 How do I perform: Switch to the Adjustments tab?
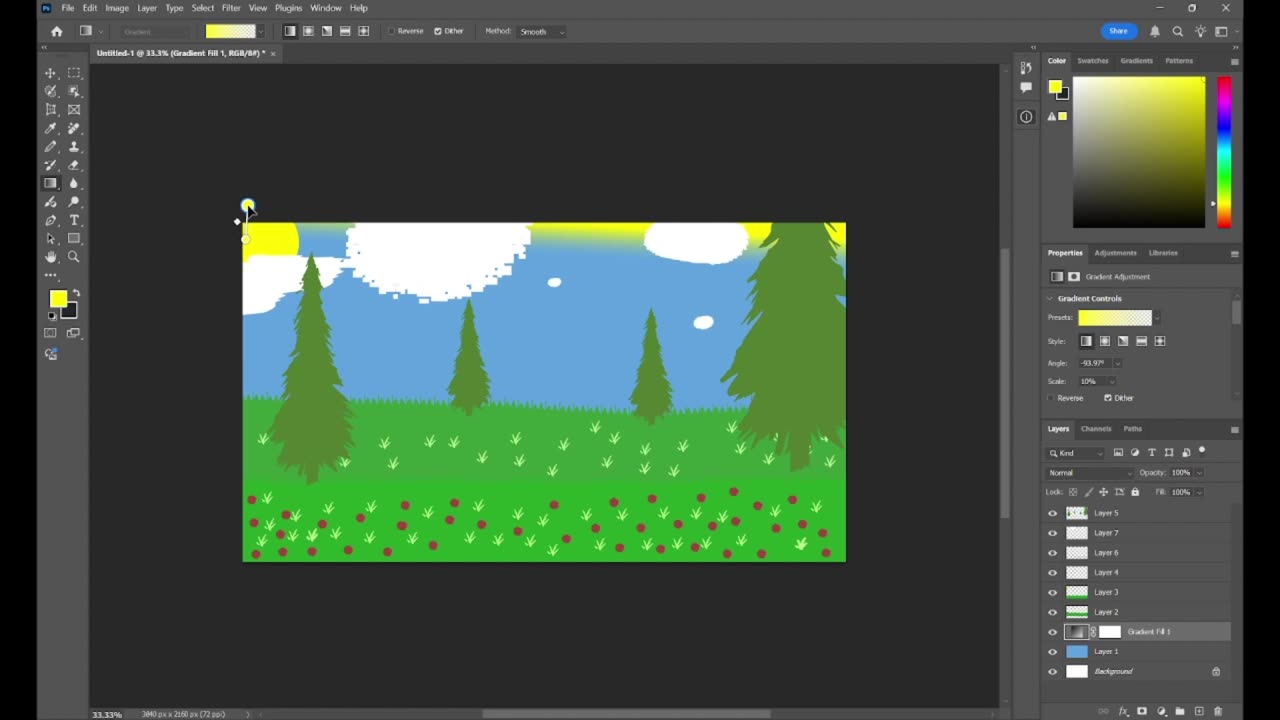(x=1115, y=253)
